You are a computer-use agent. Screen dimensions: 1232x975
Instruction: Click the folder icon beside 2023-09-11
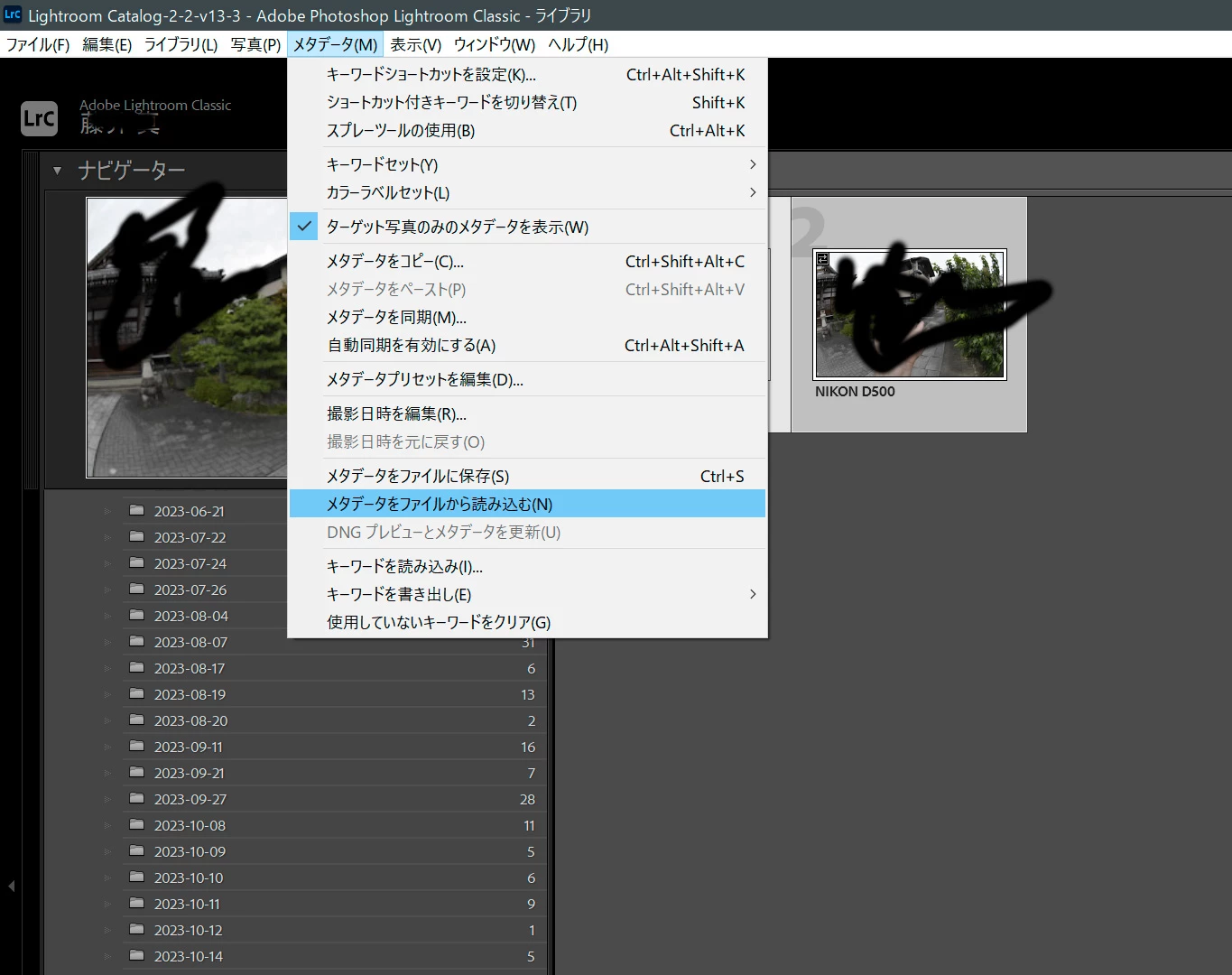(137, 746)
